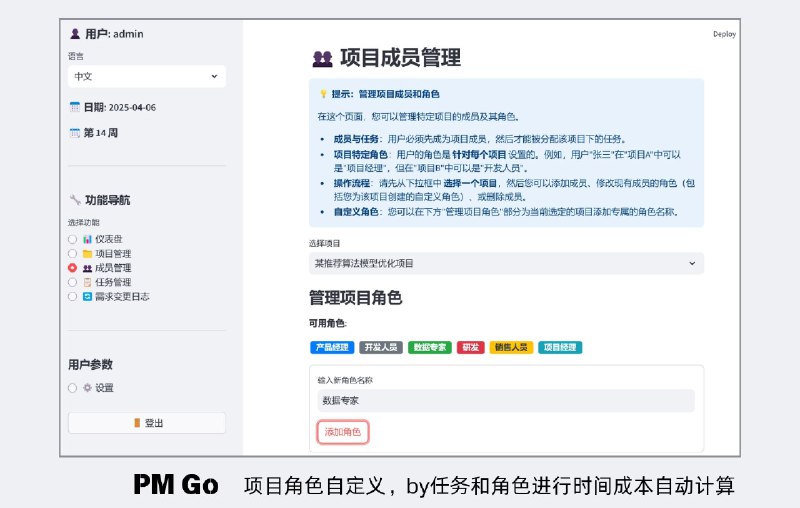Select the 需求变更日志 radio button
Image resolution: width=800 pixels, height=508 pixels.
[72, 296]
